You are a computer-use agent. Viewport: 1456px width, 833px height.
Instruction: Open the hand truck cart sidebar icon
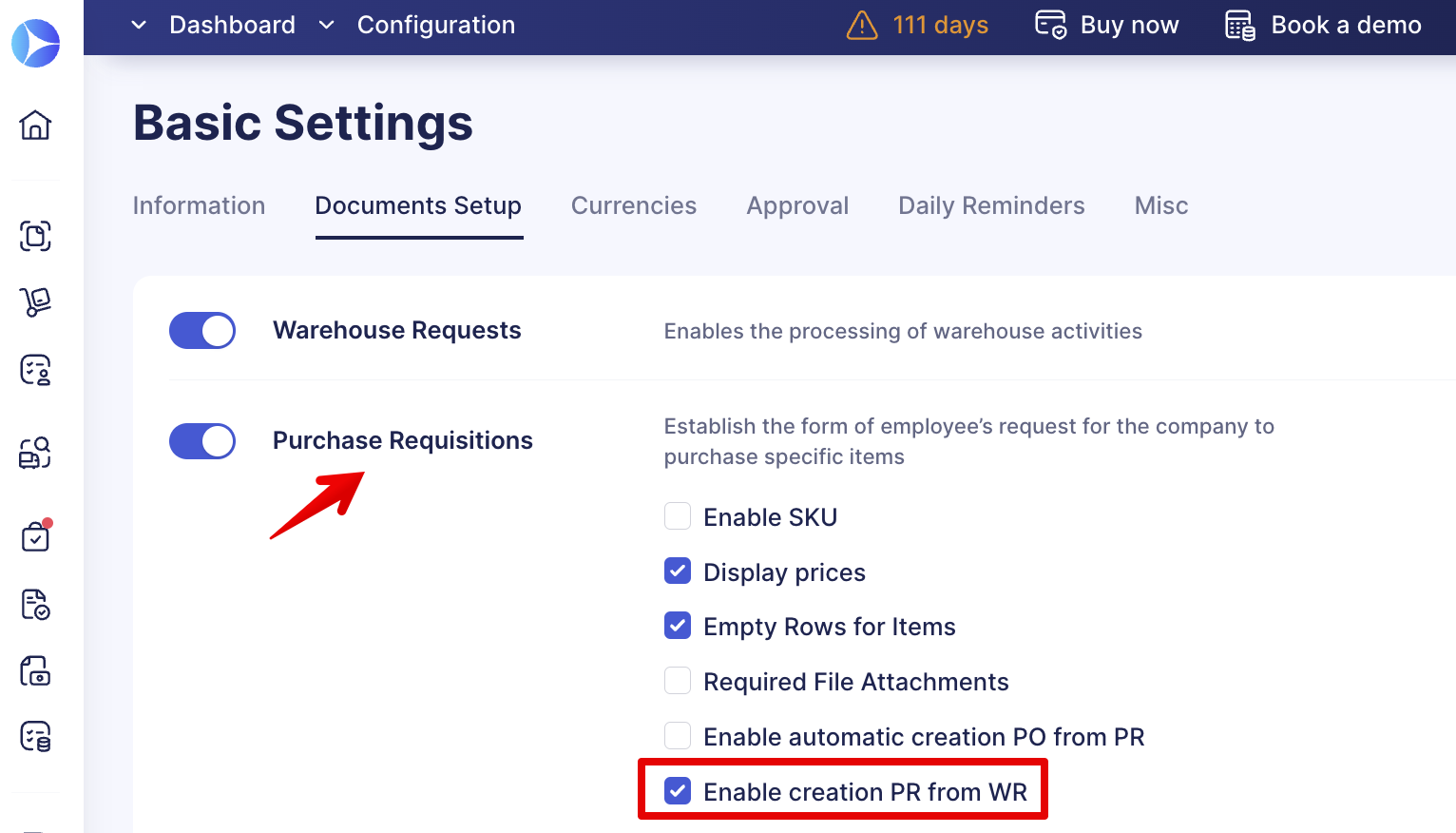[35, 302]
